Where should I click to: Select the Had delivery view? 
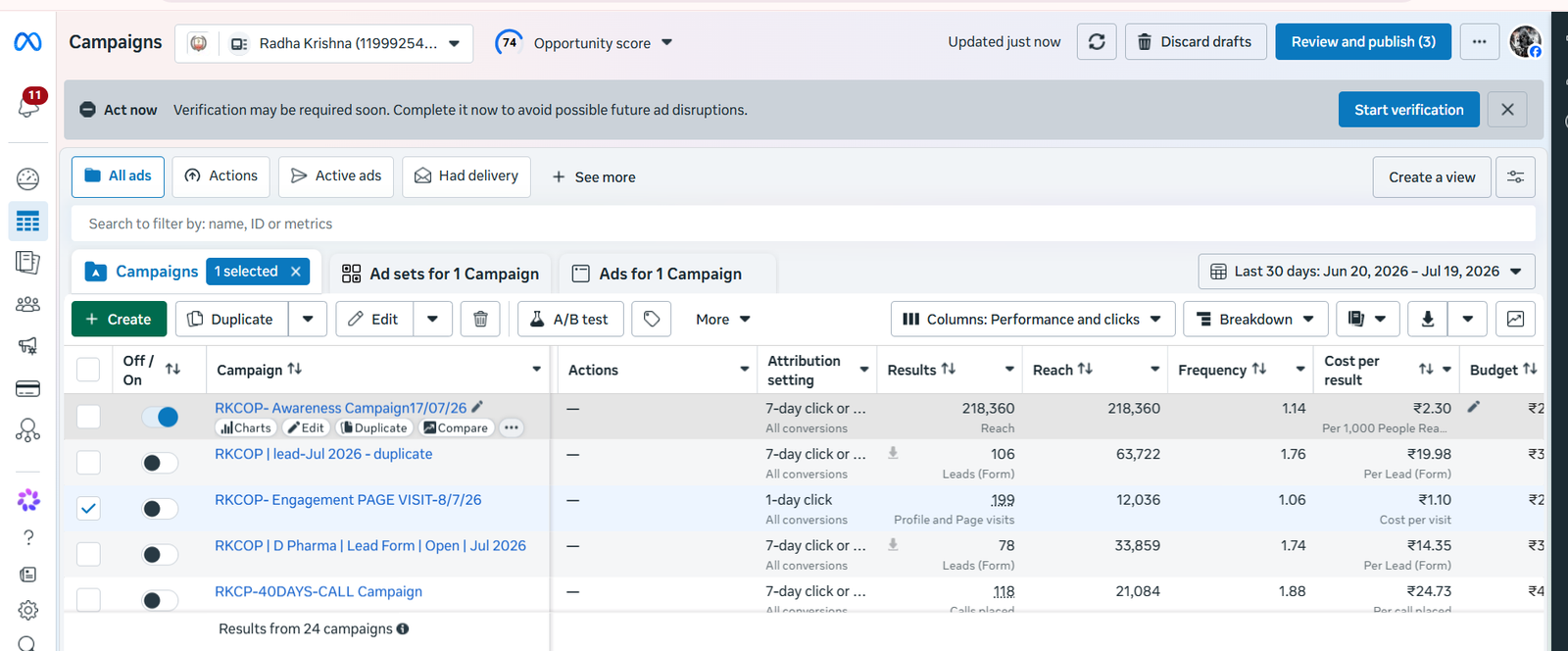click(x=466, y=176)
